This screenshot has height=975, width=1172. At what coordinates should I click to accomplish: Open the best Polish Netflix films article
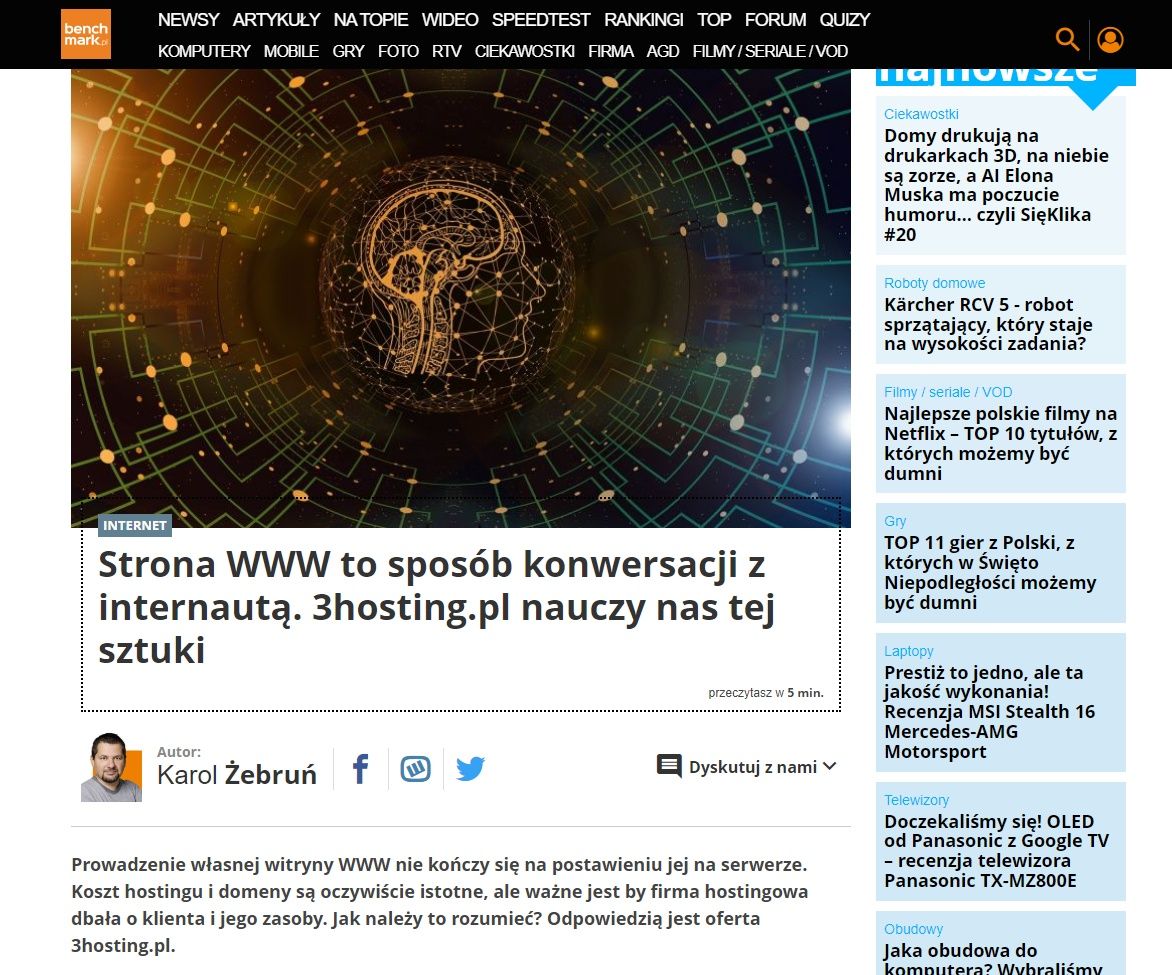tap(1001, 443)
